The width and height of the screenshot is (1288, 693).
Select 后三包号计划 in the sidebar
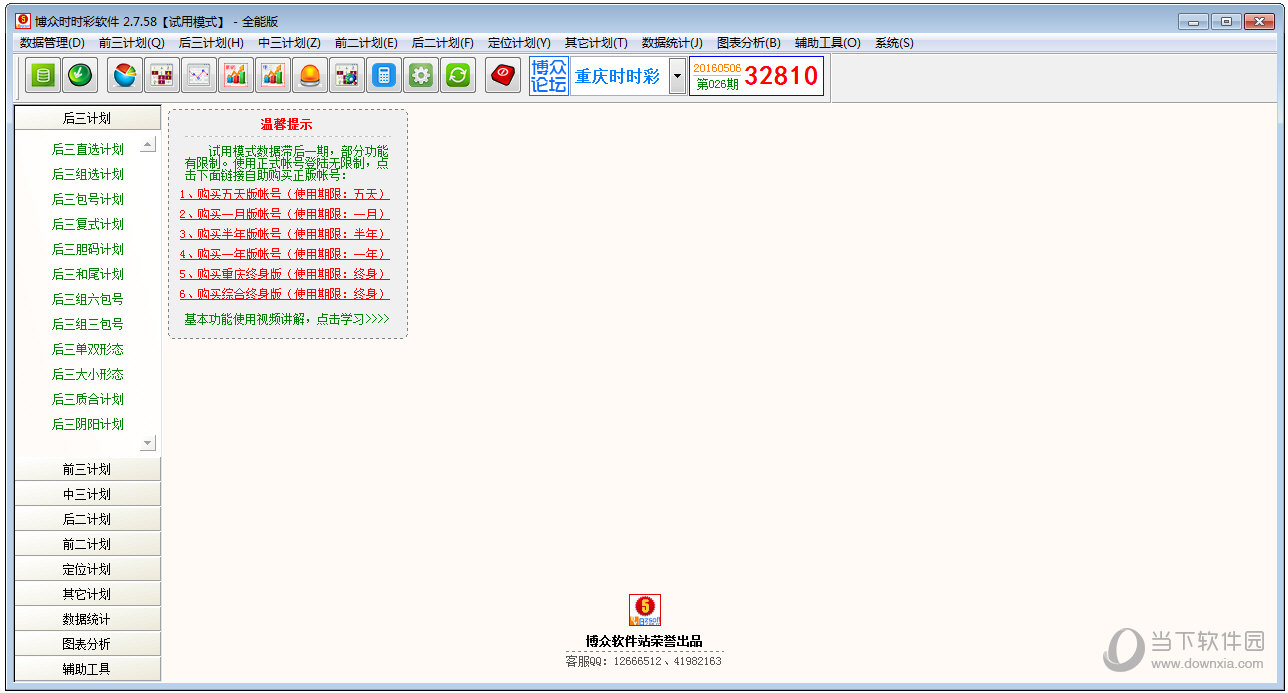click(88, 199)
